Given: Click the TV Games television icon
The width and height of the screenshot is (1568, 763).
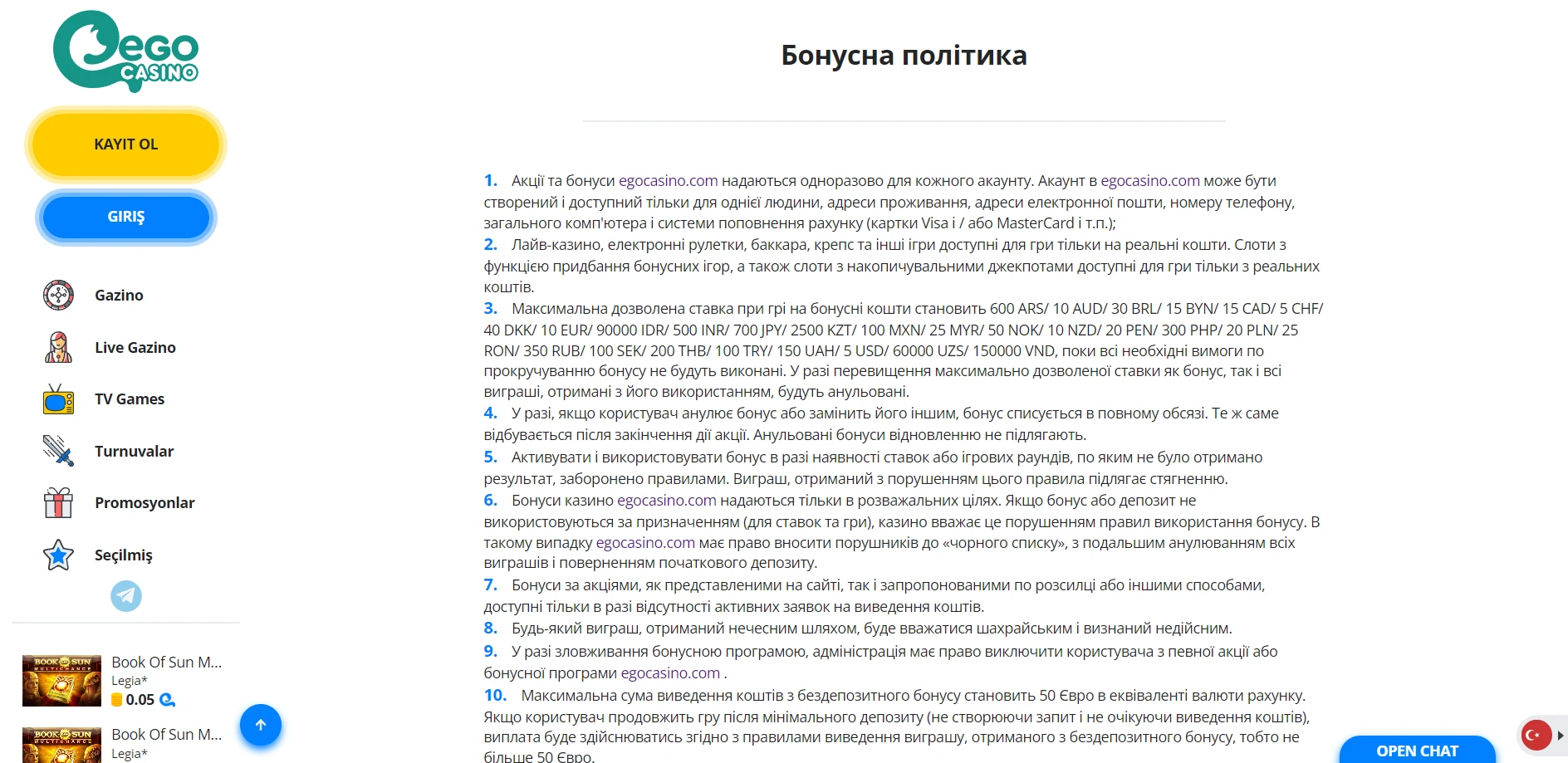Looking at the screenshot, I should (58, 399).
